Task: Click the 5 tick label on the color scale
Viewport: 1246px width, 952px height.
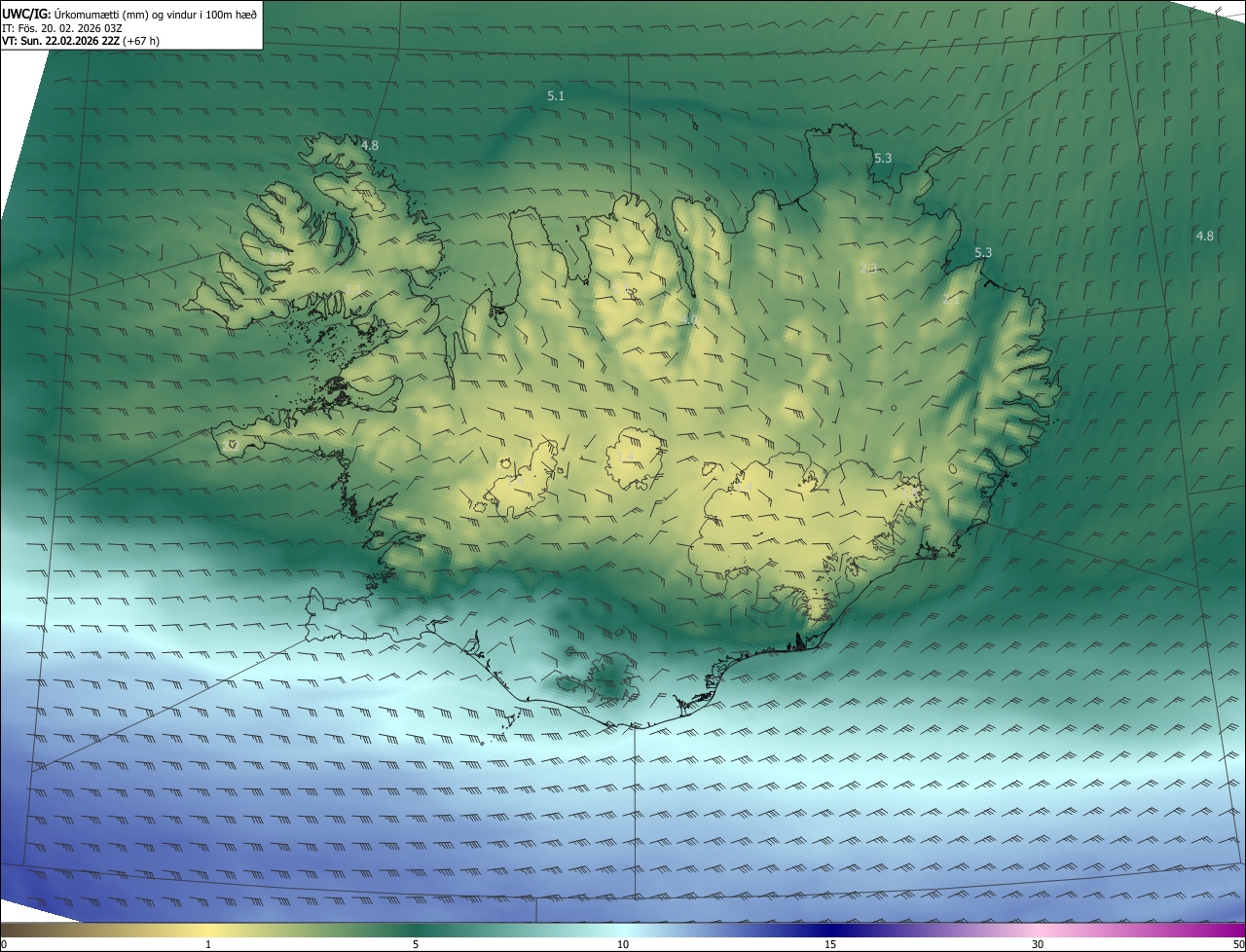Action: coord(416,944)
